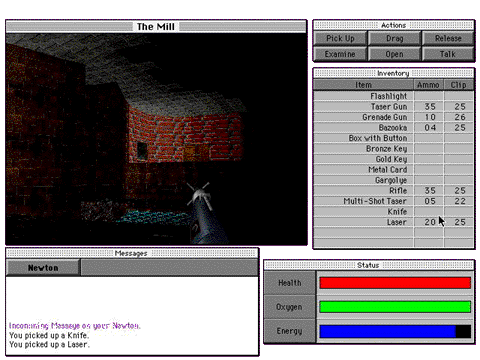
Task: Click the Pick Up action button
Action: click(340, 38)
